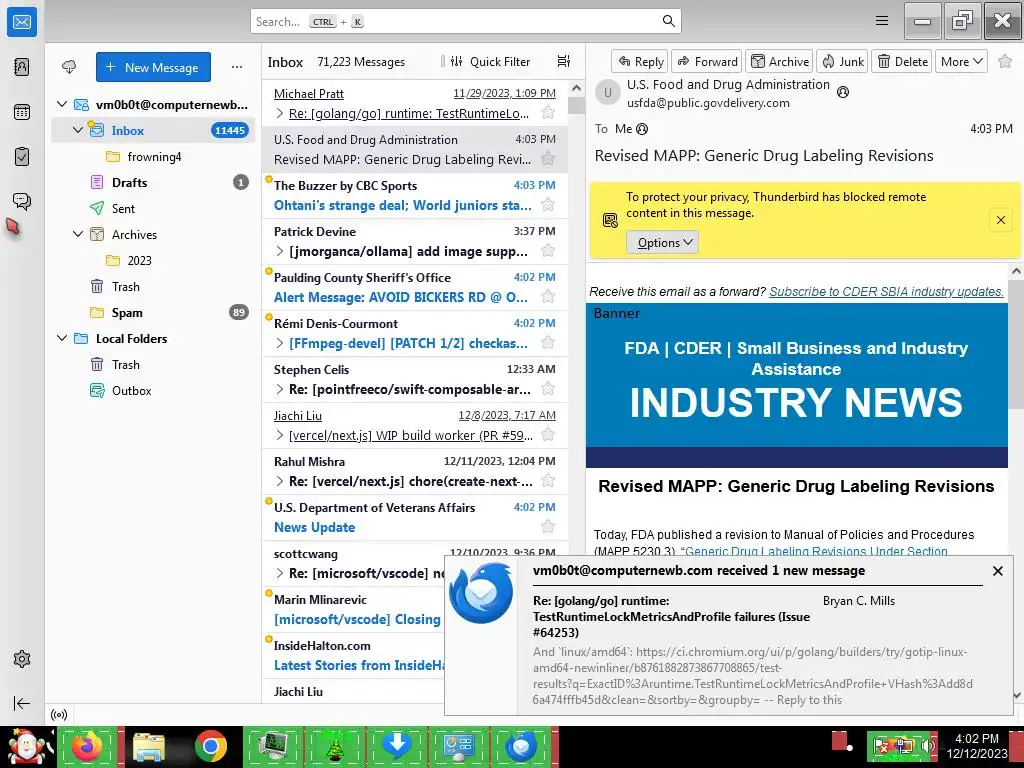This screenshot has height=768, width=1024.
Task: Select the Drafts folder
Action: point(153,182)
